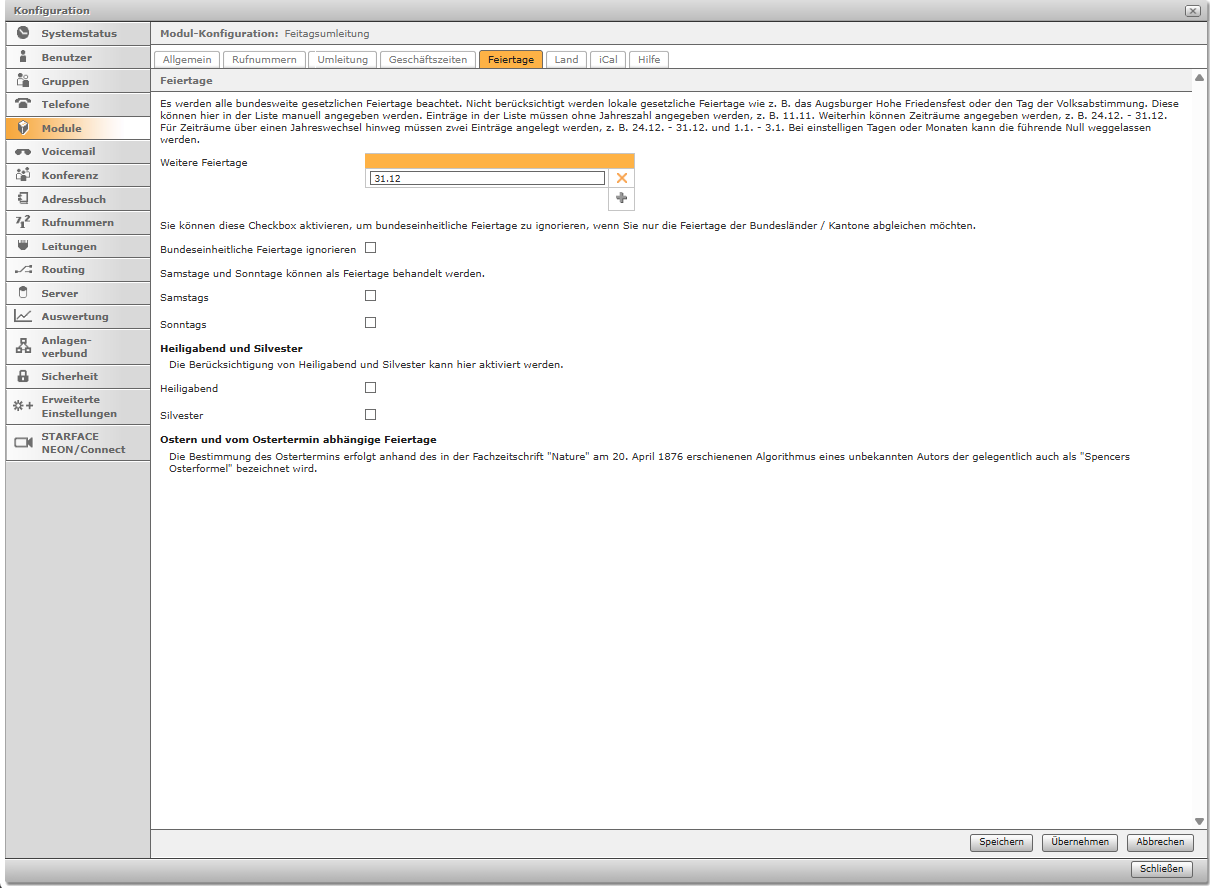Click the Auswertung chart icon
Screen dimensions: 1210x888
tap(23, 316)
